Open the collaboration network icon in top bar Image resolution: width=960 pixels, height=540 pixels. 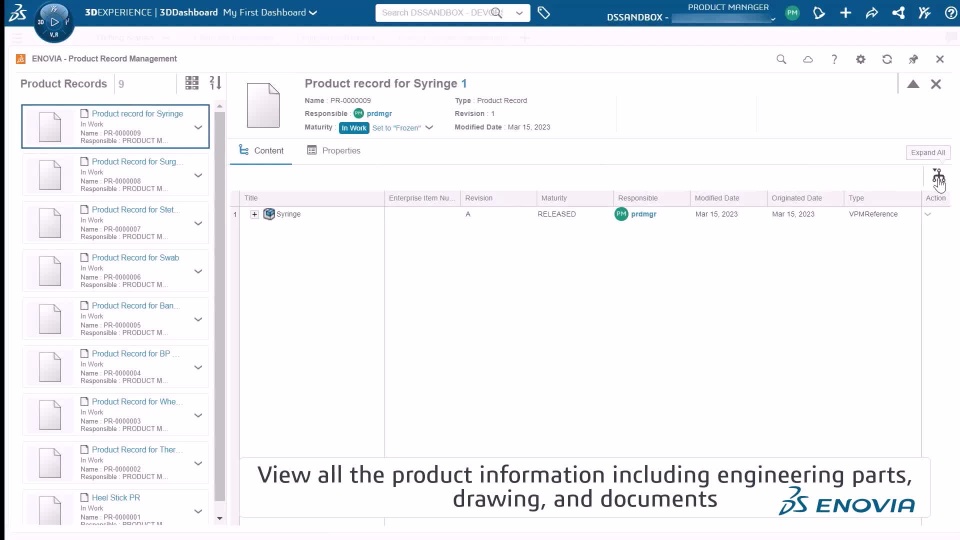tap(898, 13)
